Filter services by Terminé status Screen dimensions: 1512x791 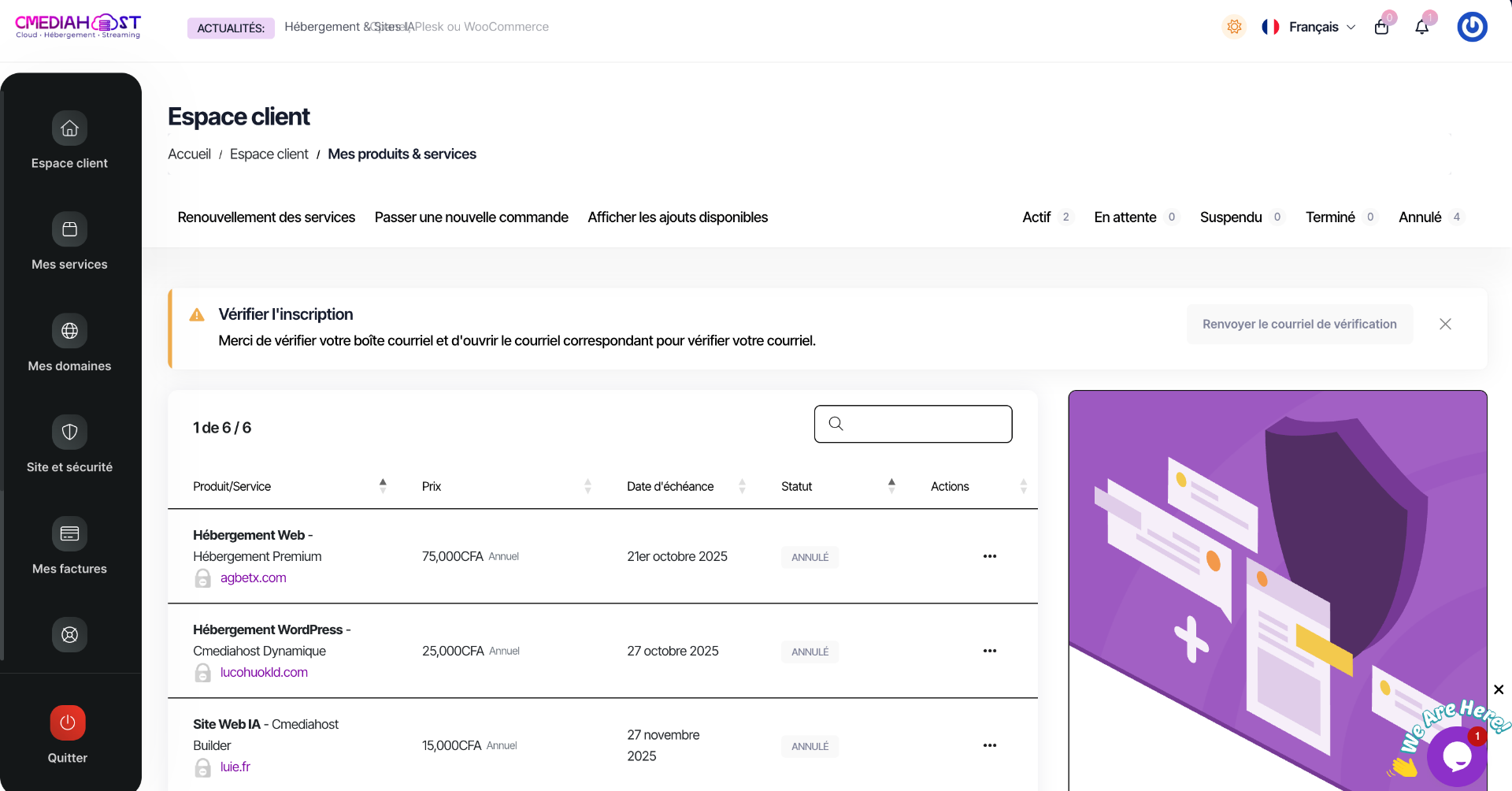click(1341, 217)
